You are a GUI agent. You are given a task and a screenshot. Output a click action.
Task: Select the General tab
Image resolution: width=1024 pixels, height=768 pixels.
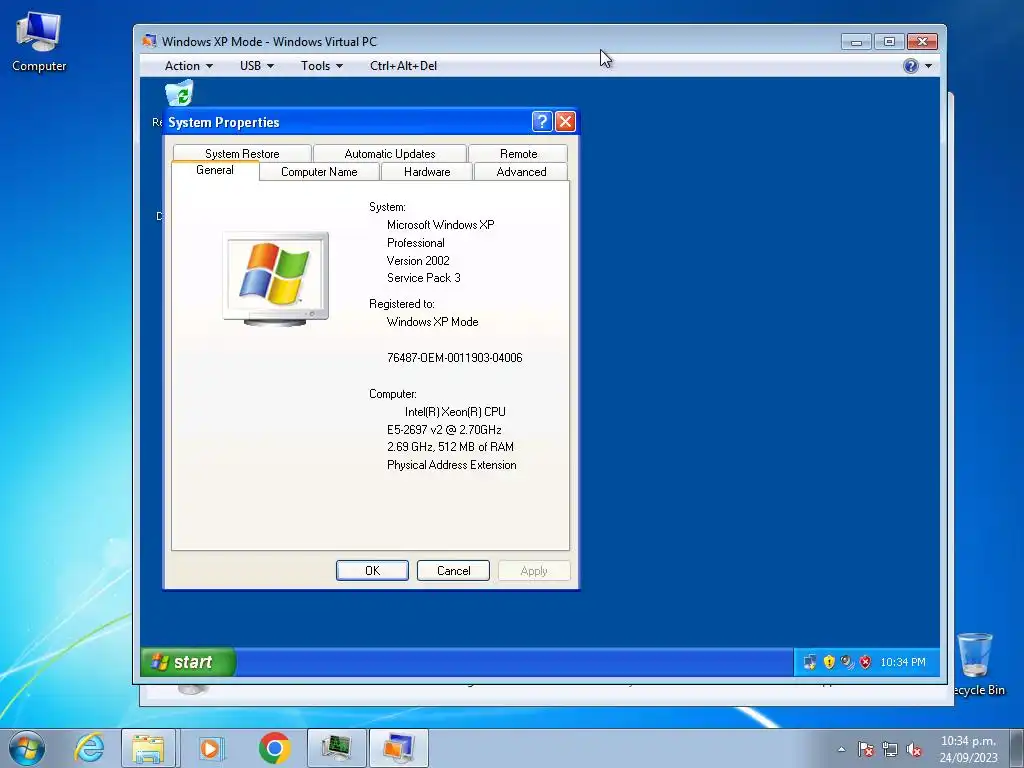coord(215,170)
